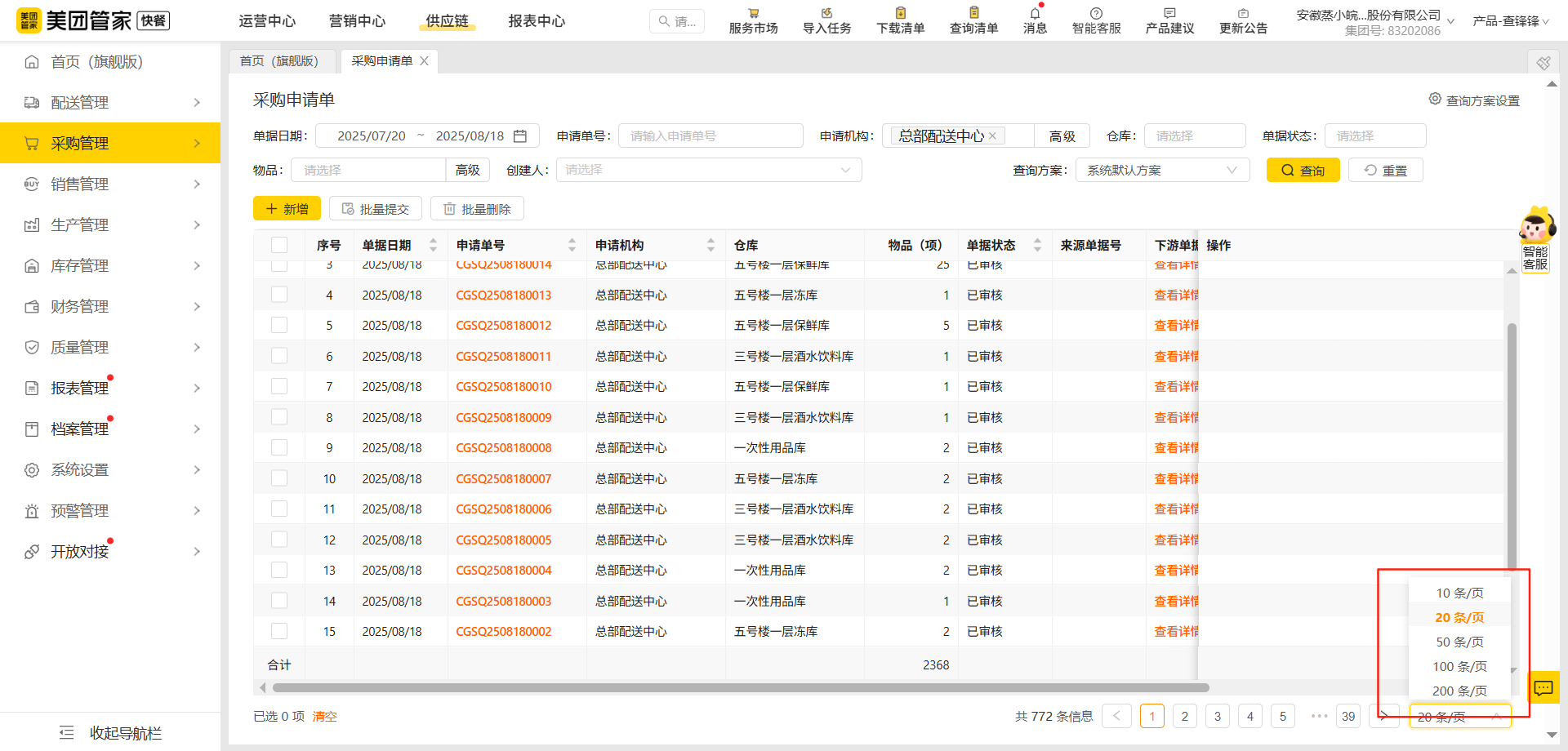Select 50 条/页 page size option

click(x=1459, y=642)
